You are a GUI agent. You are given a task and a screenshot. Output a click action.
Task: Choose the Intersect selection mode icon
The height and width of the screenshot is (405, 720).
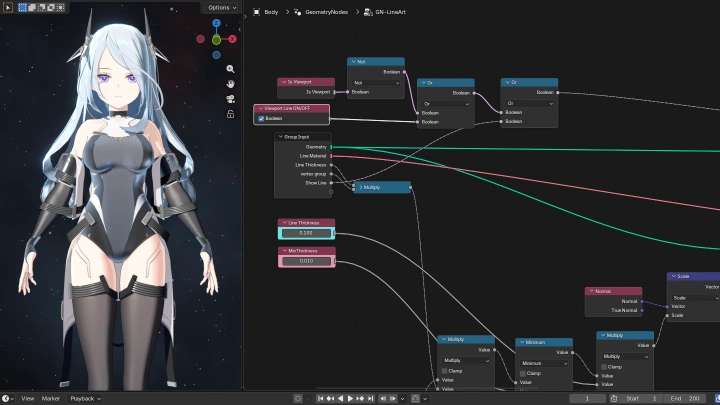[x=60, y=7]
